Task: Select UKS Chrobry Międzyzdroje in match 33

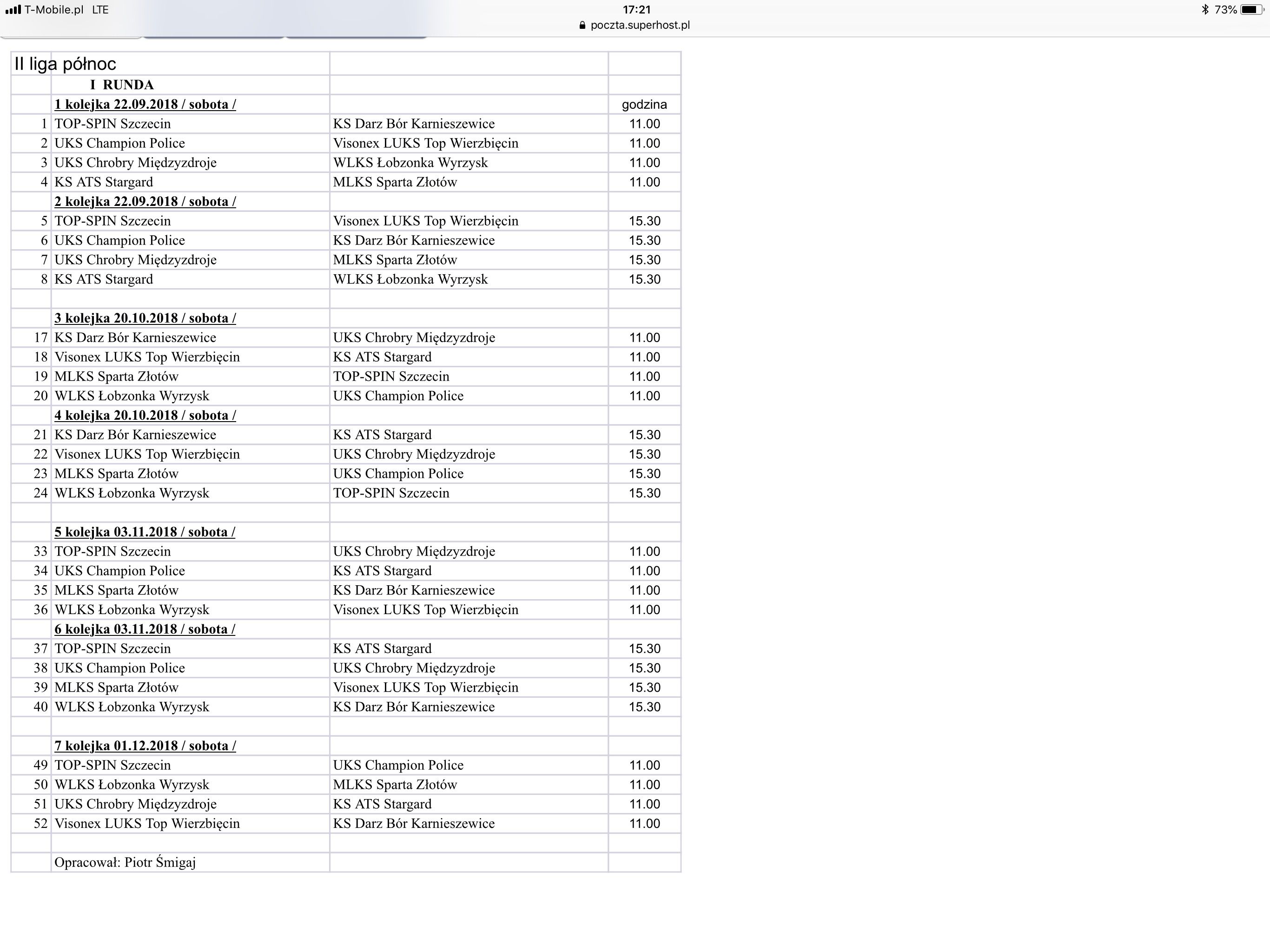Action: 414,552
